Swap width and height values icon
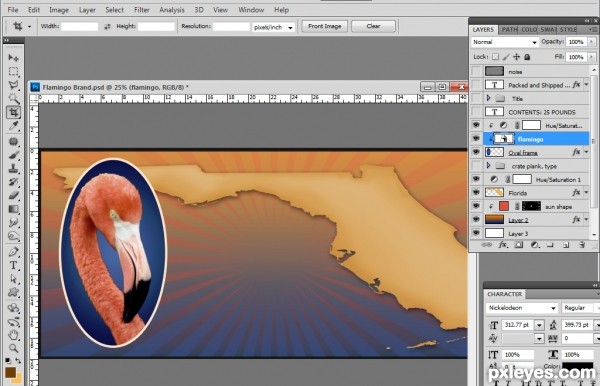Image resolution: width=600 pixels, height=386 pixels. click(107, 26)
